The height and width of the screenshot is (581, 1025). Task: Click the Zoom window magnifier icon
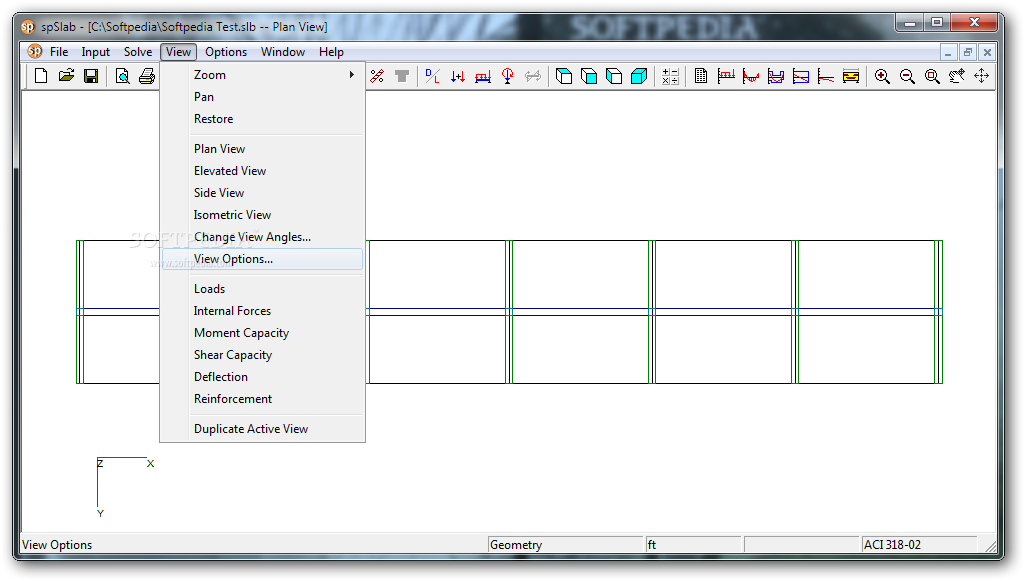tap(932, 76)
